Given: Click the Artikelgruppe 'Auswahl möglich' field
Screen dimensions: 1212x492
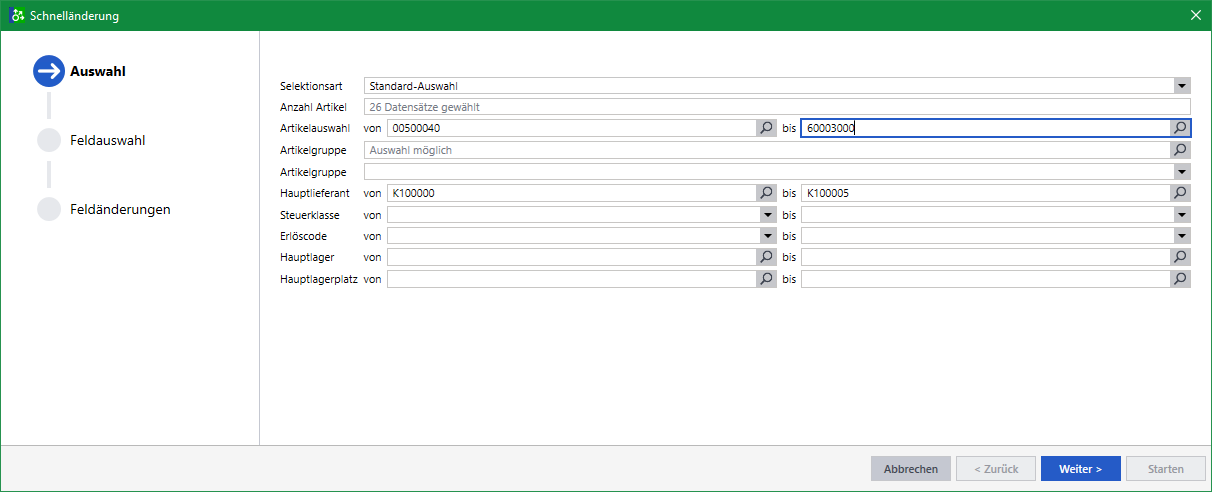Looking at the screenshot, I should (767, 150).
